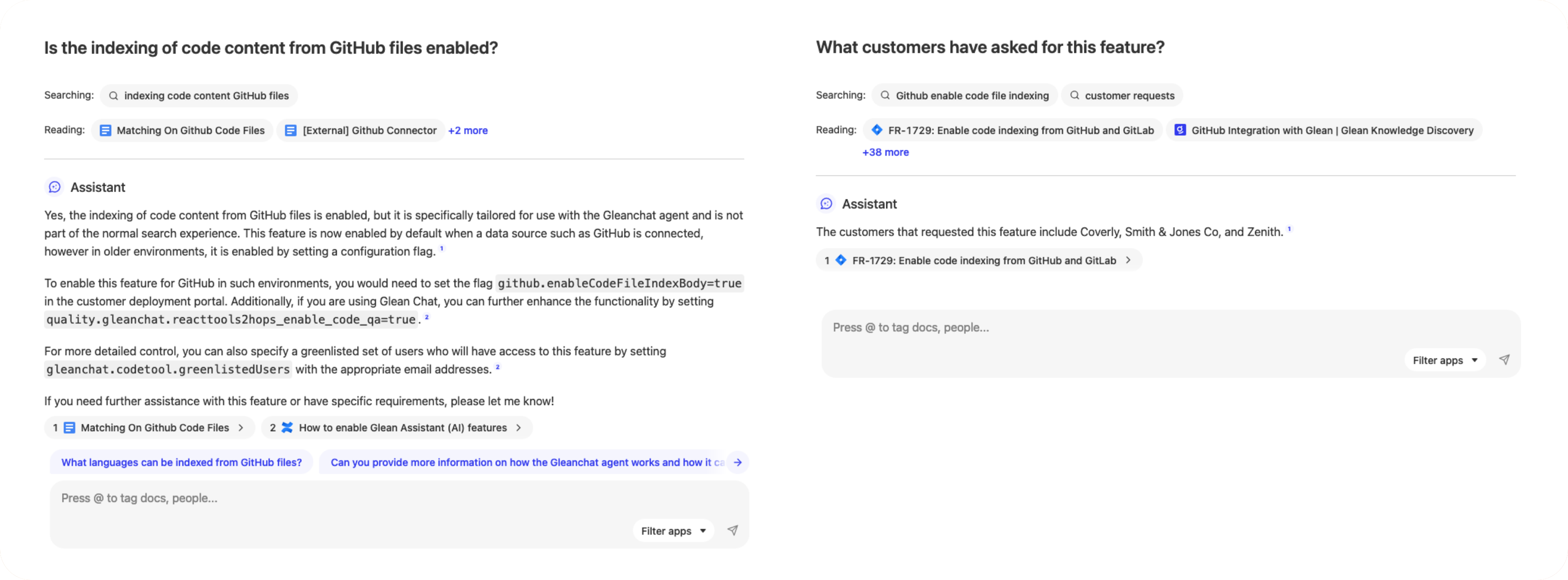Click the message input field in the right panel
1568x580 pixels.
[1035, 327]
